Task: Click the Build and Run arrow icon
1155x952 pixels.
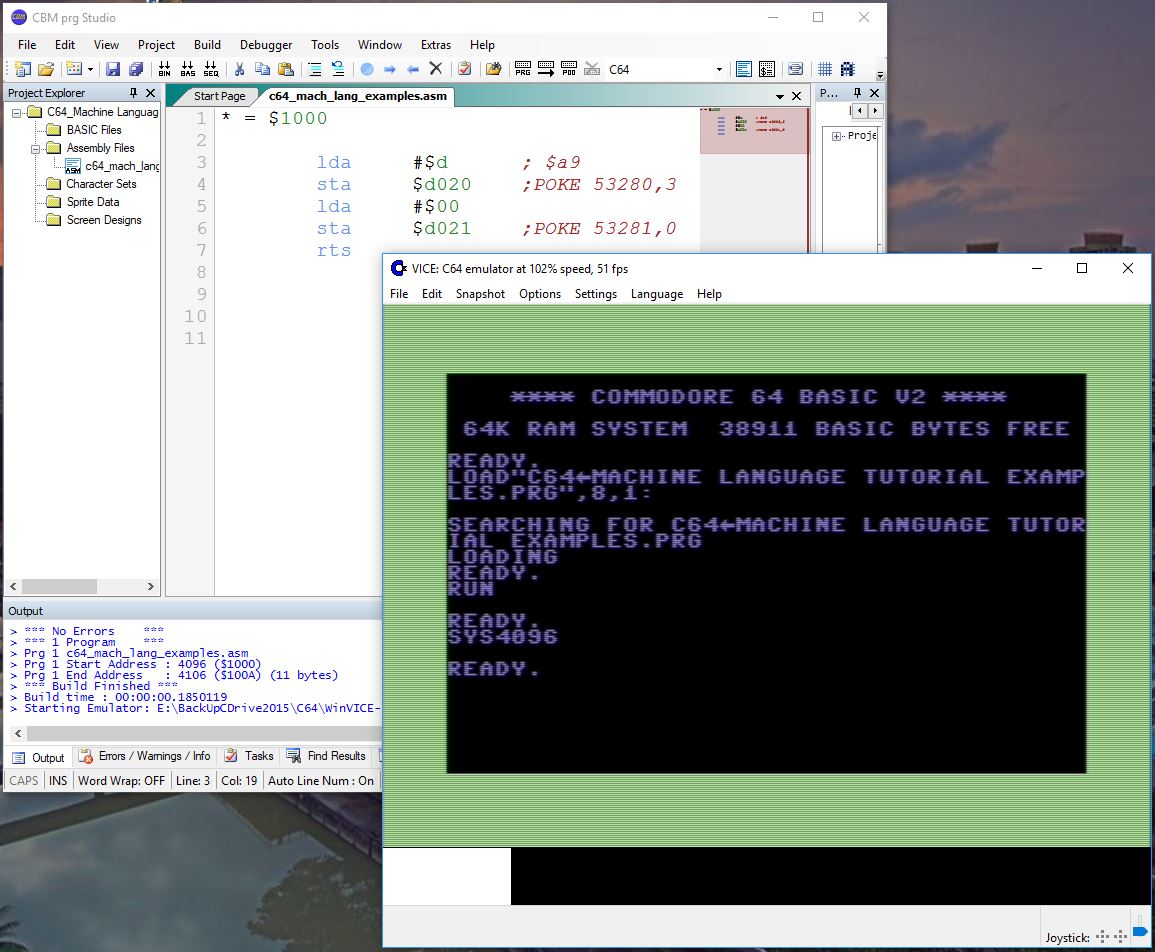Action: 546,69
